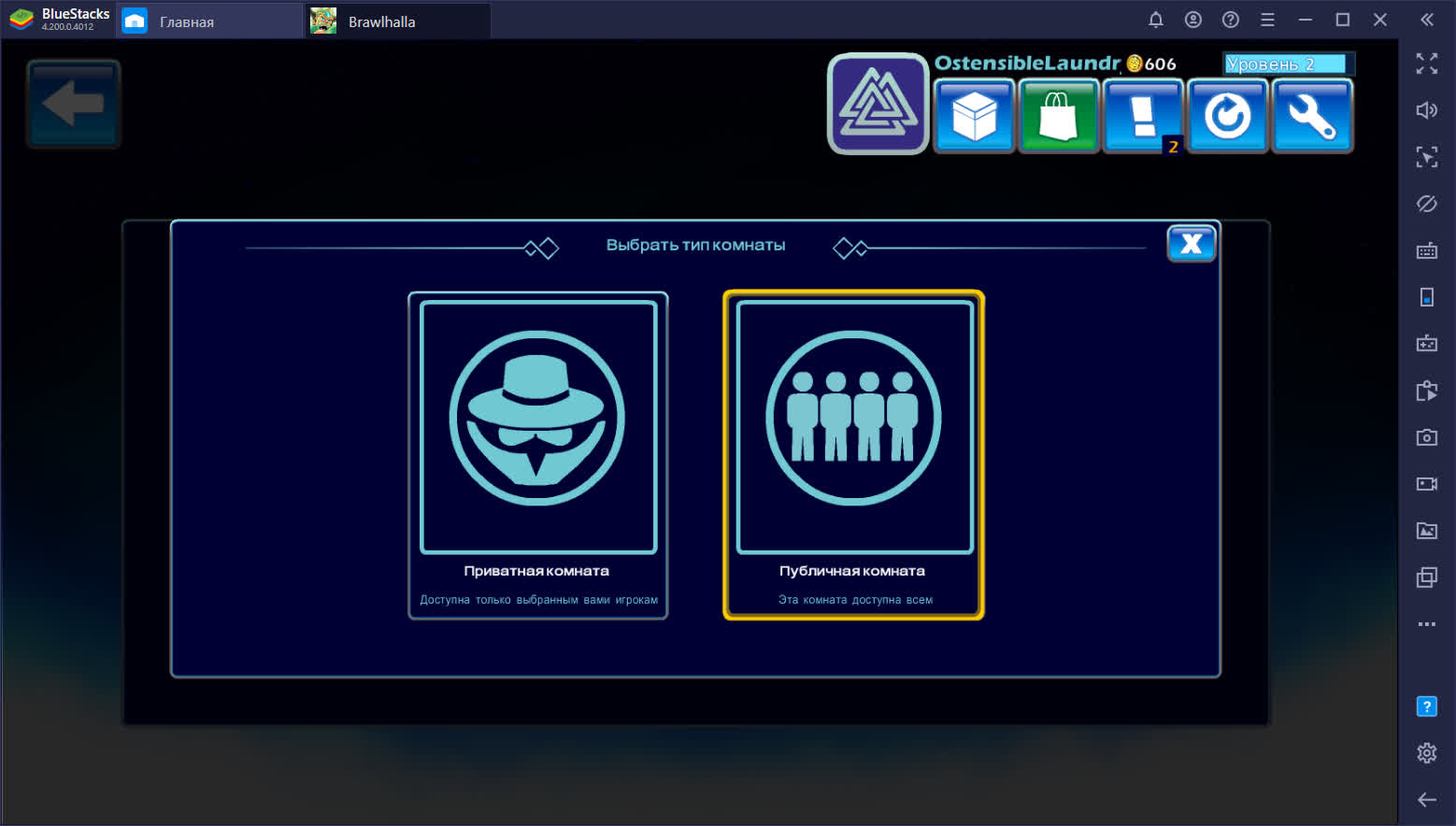
Task: Go back using the large arrow button
Action: pyautogui.click(x=74, y=104)
